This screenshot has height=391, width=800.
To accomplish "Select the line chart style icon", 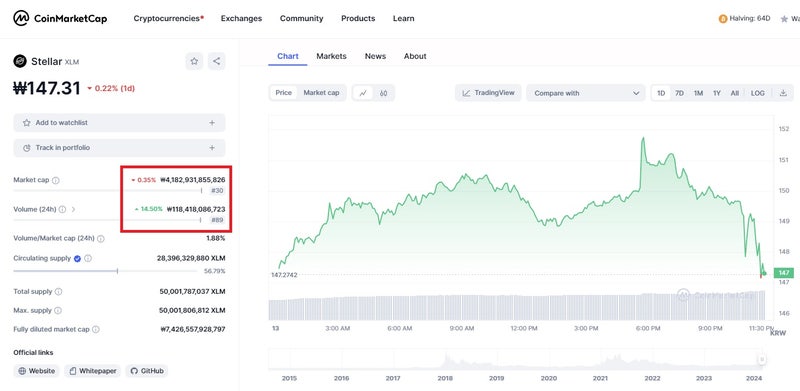I will pos(363,93).
